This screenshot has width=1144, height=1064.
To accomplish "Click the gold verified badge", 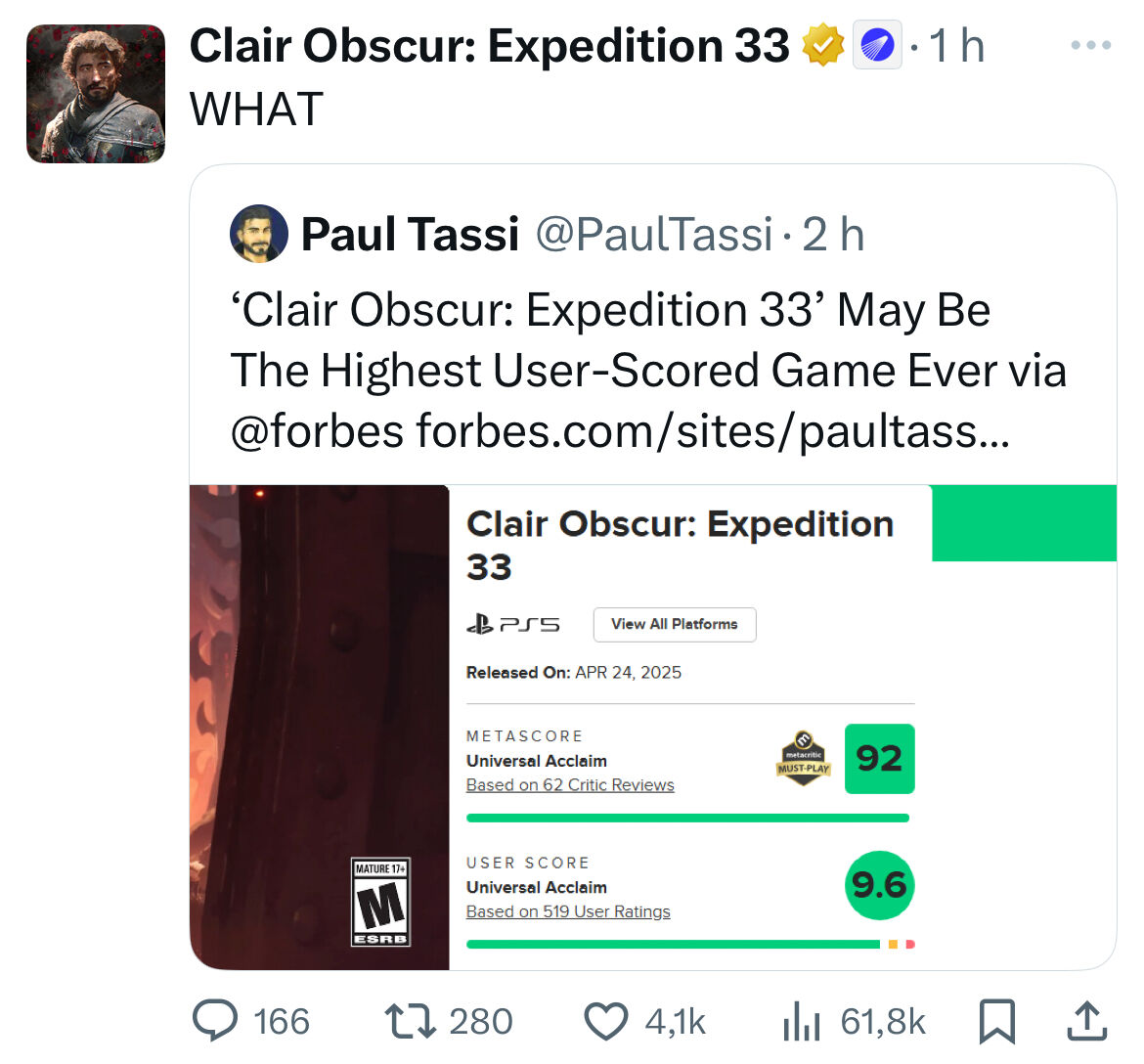I will [x=823, y=45].
